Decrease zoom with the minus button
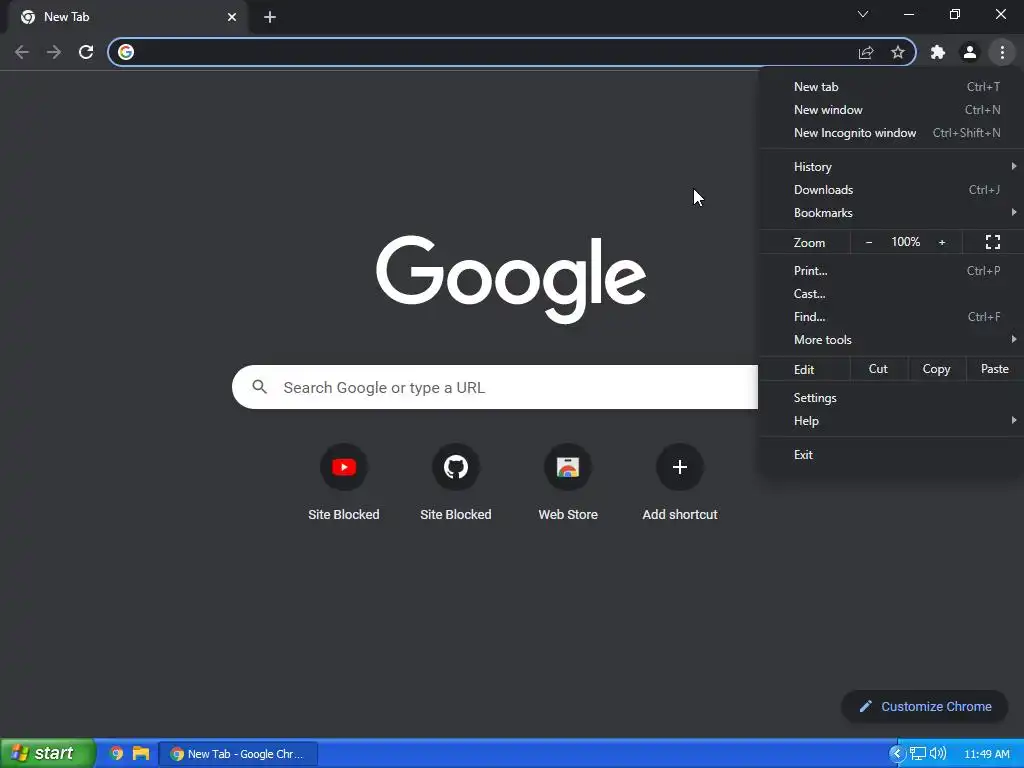Screen dimensions: 1024x768 (x=869, y=242)
